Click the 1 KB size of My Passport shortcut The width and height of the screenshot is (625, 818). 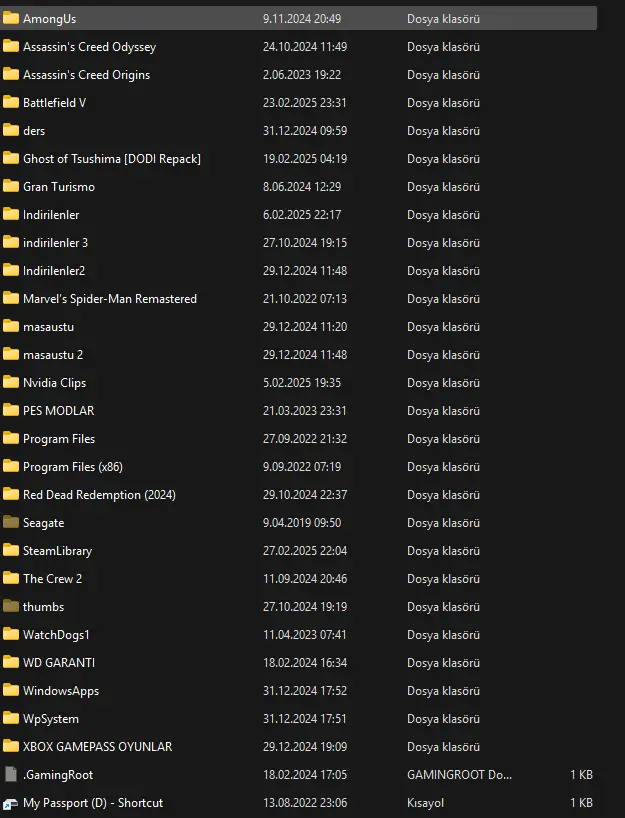point(581,803)
